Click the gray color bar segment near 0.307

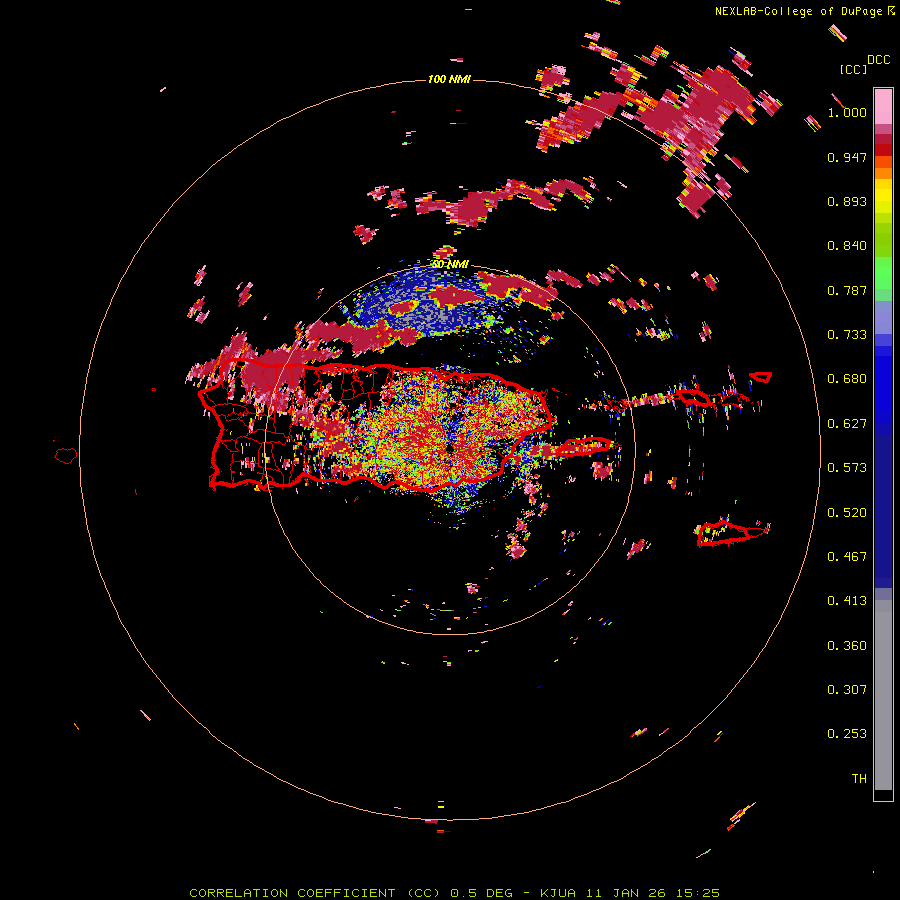point(883,695)
